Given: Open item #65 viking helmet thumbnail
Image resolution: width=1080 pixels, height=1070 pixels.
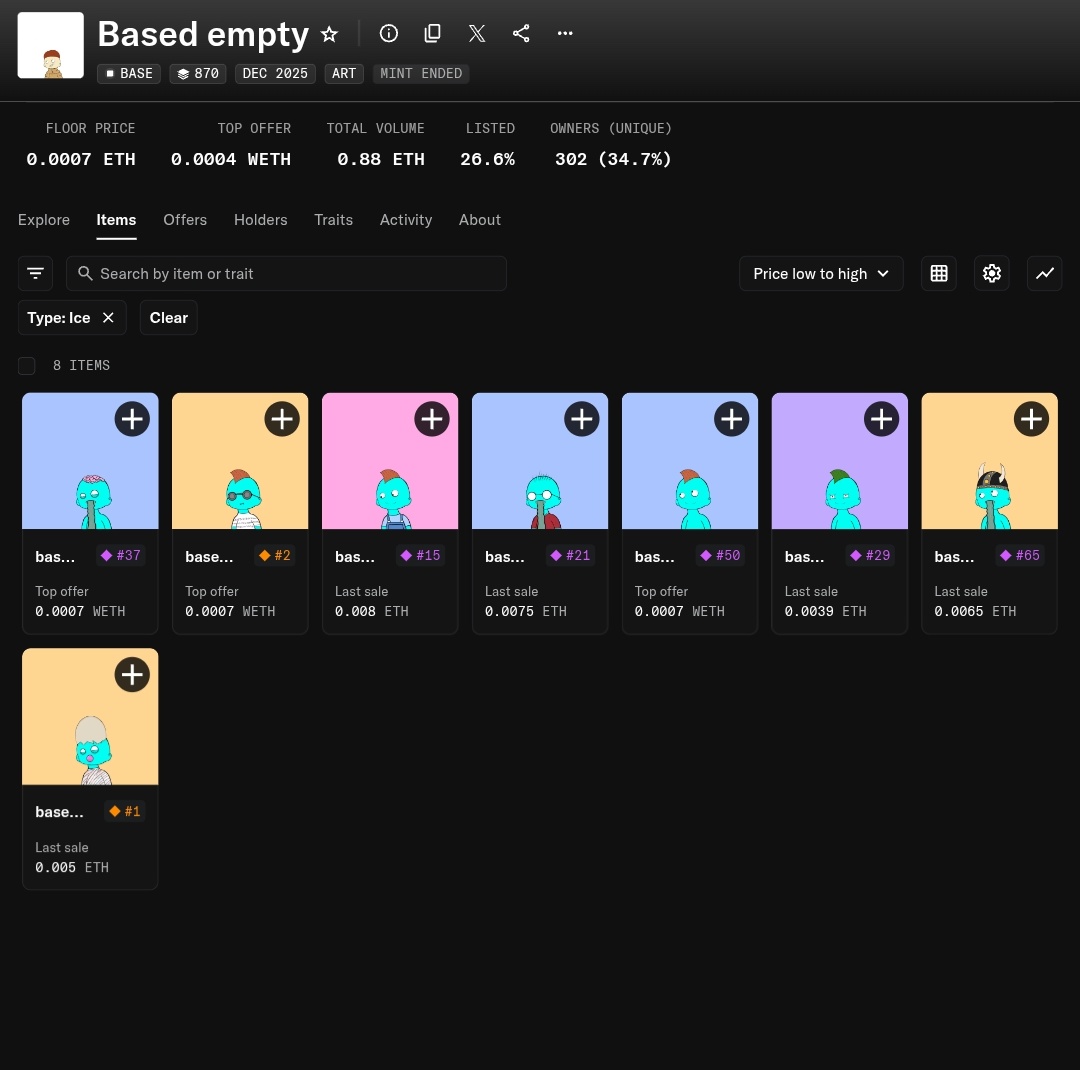Looking at the screenshot, I should (x=990, y=461).
